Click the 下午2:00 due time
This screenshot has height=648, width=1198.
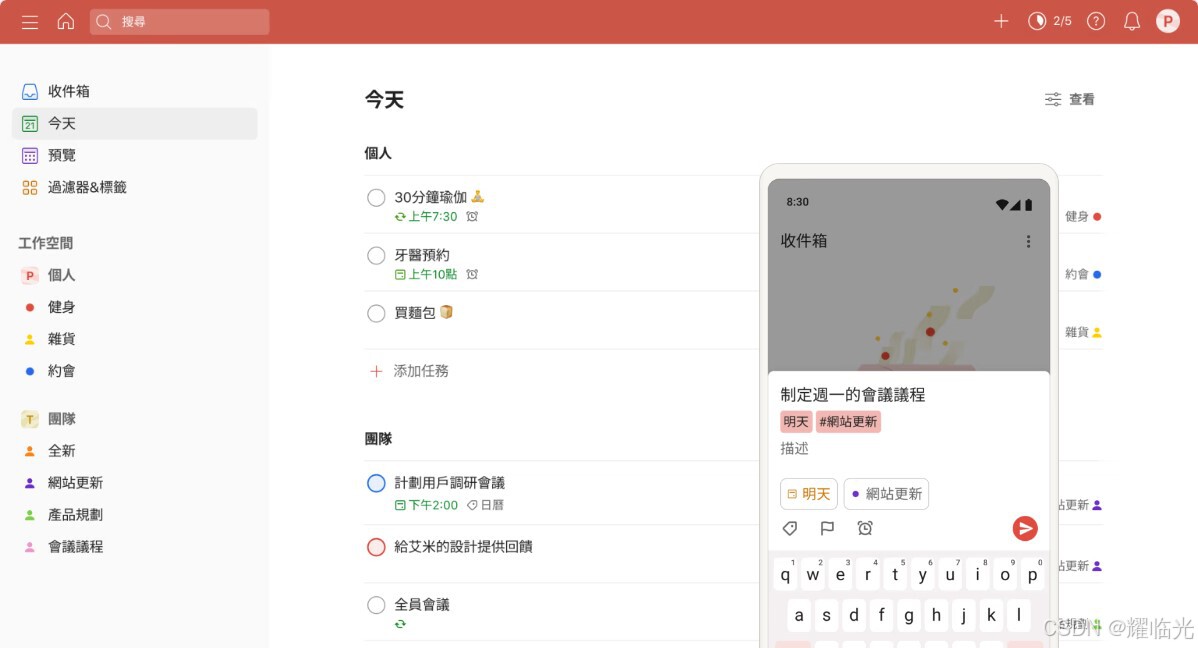click(x=426, y=505)
